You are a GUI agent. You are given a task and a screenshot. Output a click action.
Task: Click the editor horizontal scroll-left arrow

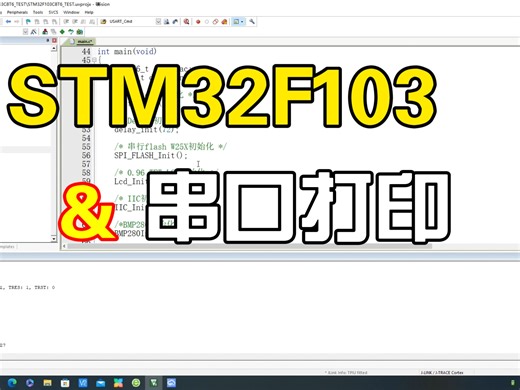(x=64, y=246)
